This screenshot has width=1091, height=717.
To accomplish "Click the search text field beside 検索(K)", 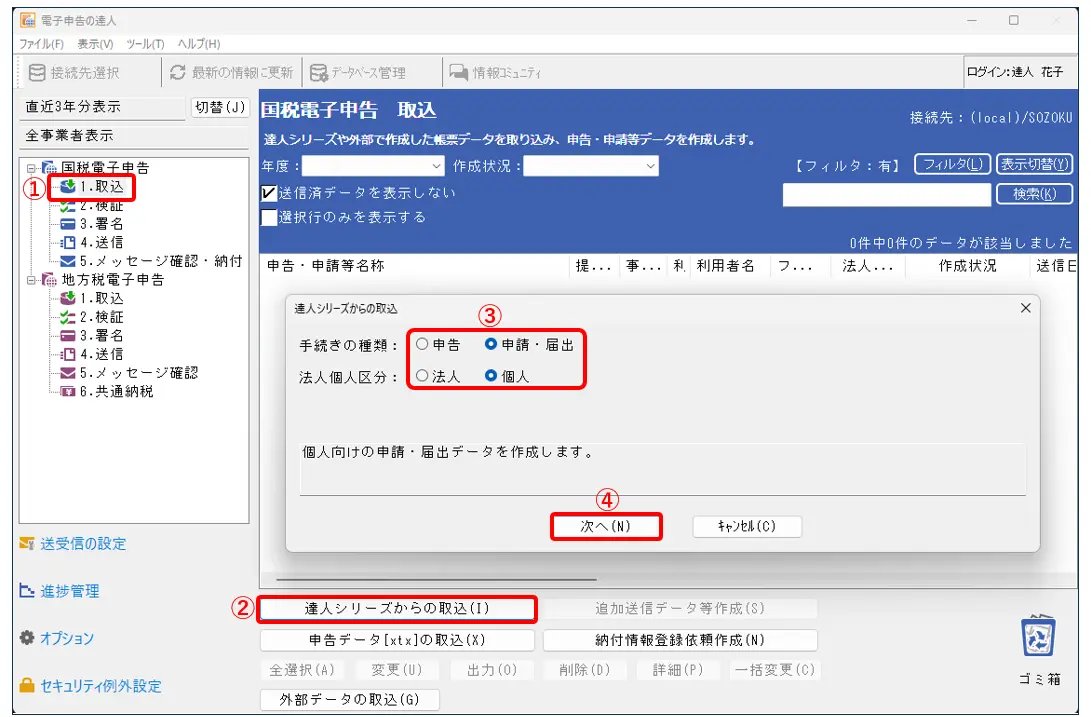I will click(885, 194).
